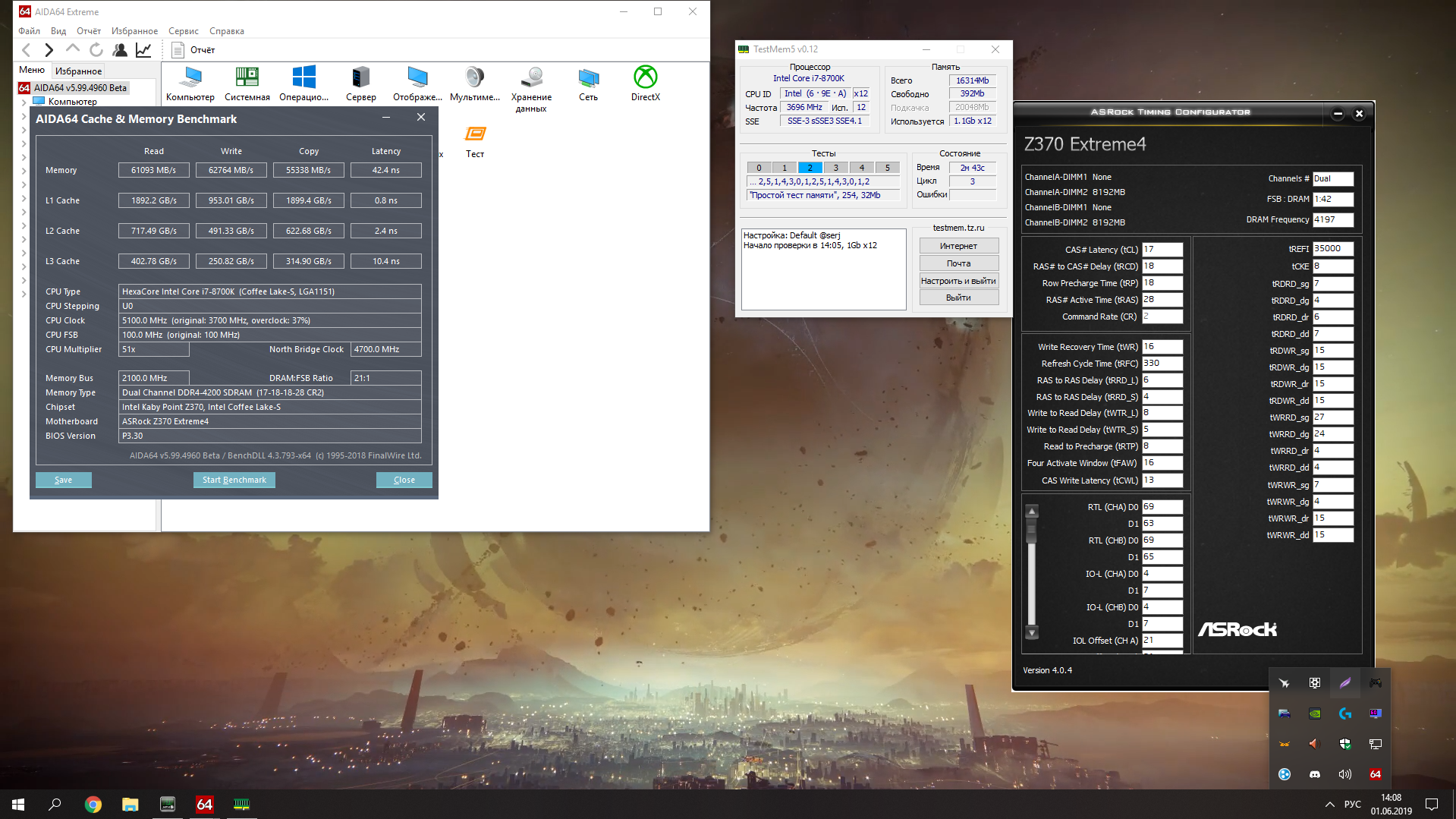Viewport: 1456px width, 819px height.
Task: Click the Почта button in TestMem5
Action: (x=959, y=263)
